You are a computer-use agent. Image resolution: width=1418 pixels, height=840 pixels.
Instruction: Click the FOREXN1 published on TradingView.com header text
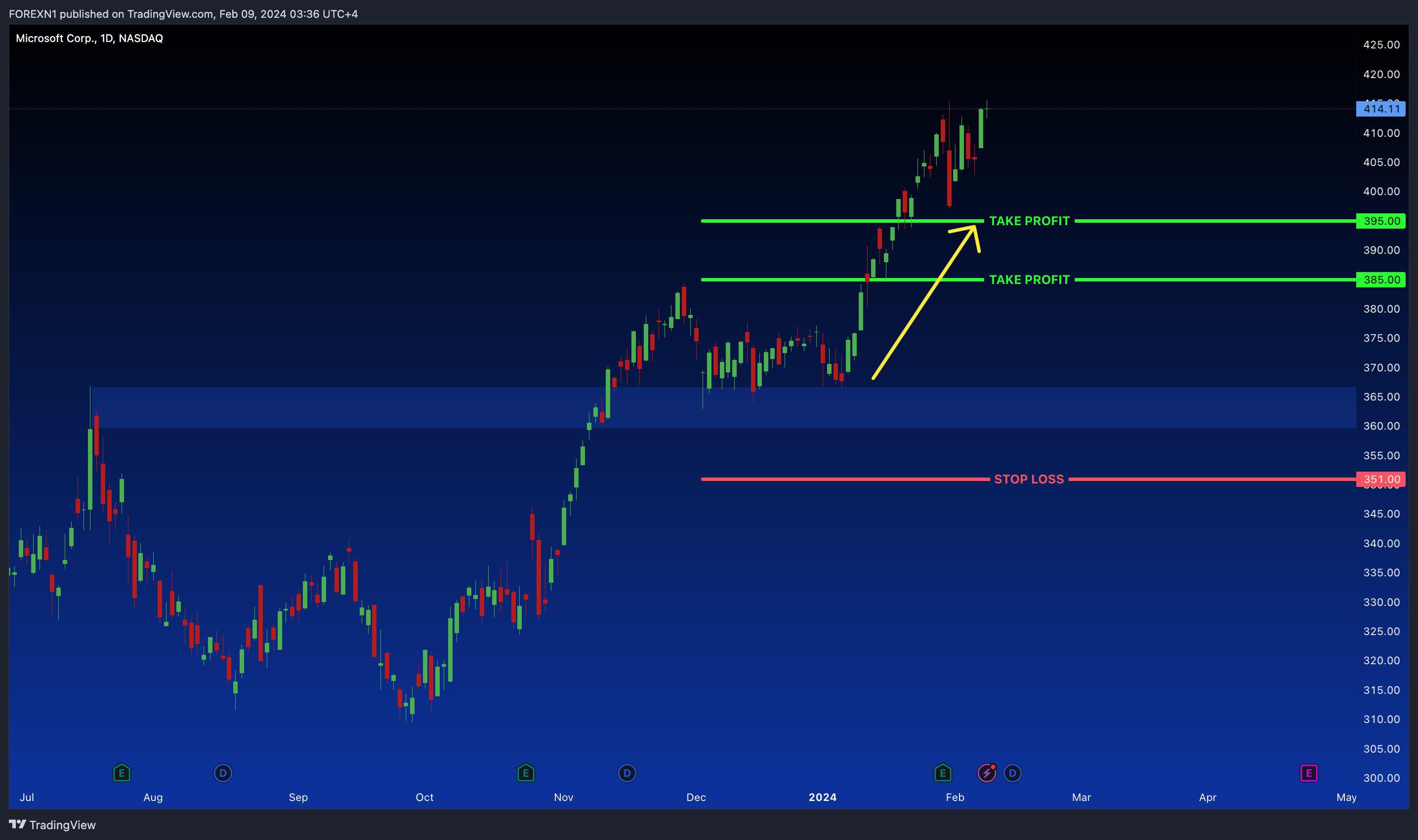(183, 14)
